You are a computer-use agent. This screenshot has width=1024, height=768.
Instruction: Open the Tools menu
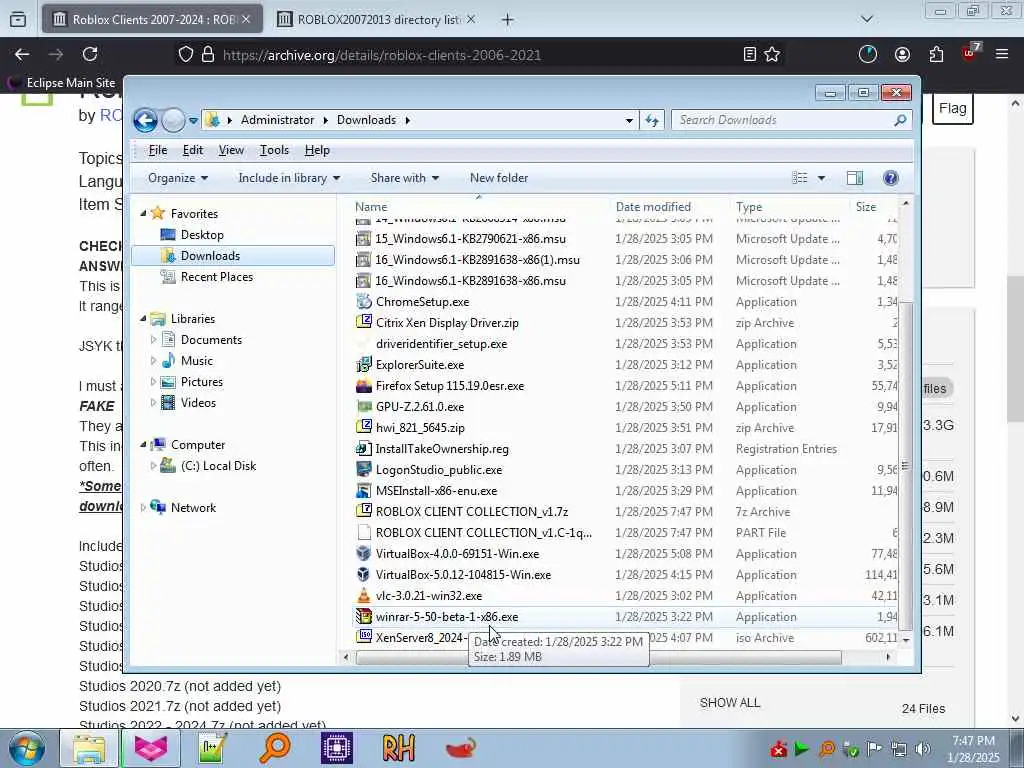pyautogui.click(x=274, y=150)
